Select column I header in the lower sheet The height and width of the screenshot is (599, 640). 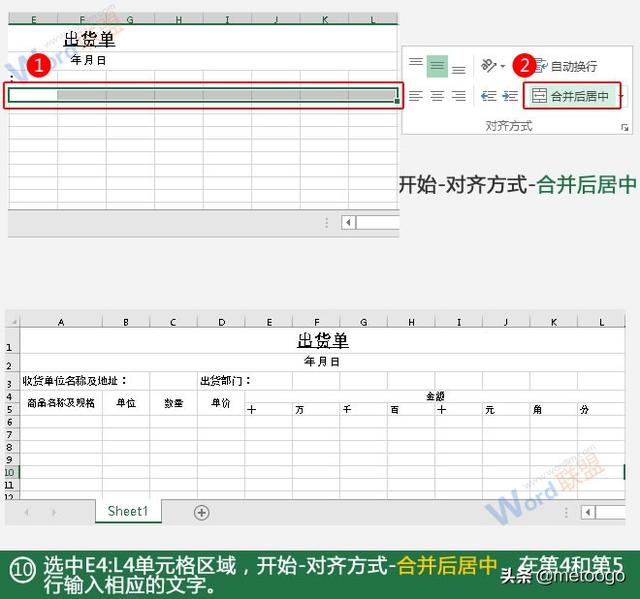click(459, 322)
